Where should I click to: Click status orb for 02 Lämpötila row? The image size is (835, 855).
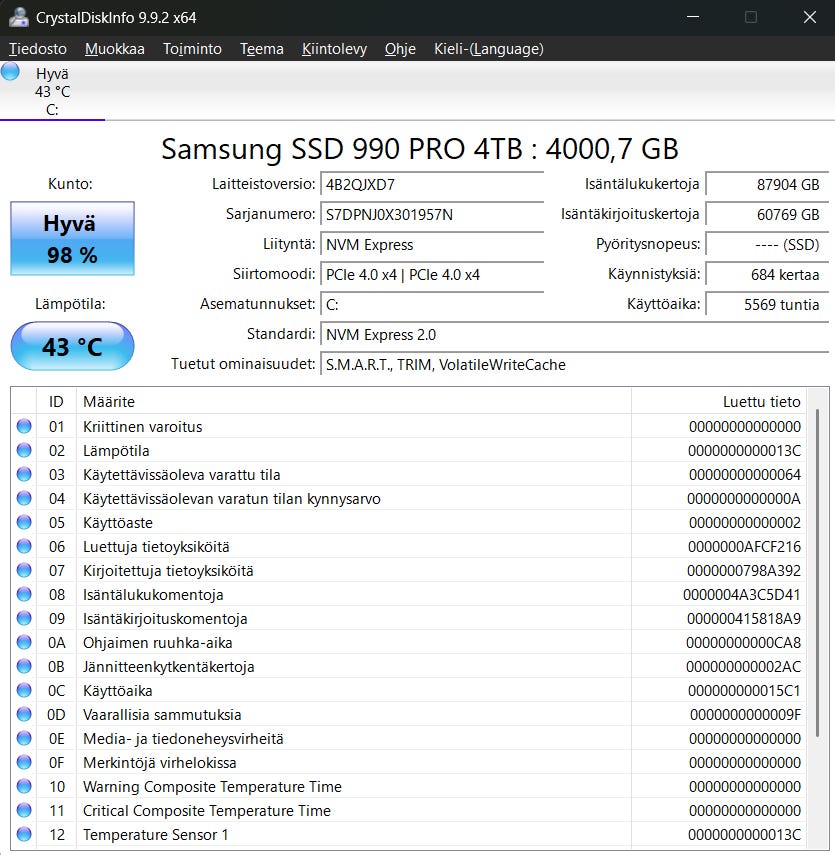click(24, 450)
